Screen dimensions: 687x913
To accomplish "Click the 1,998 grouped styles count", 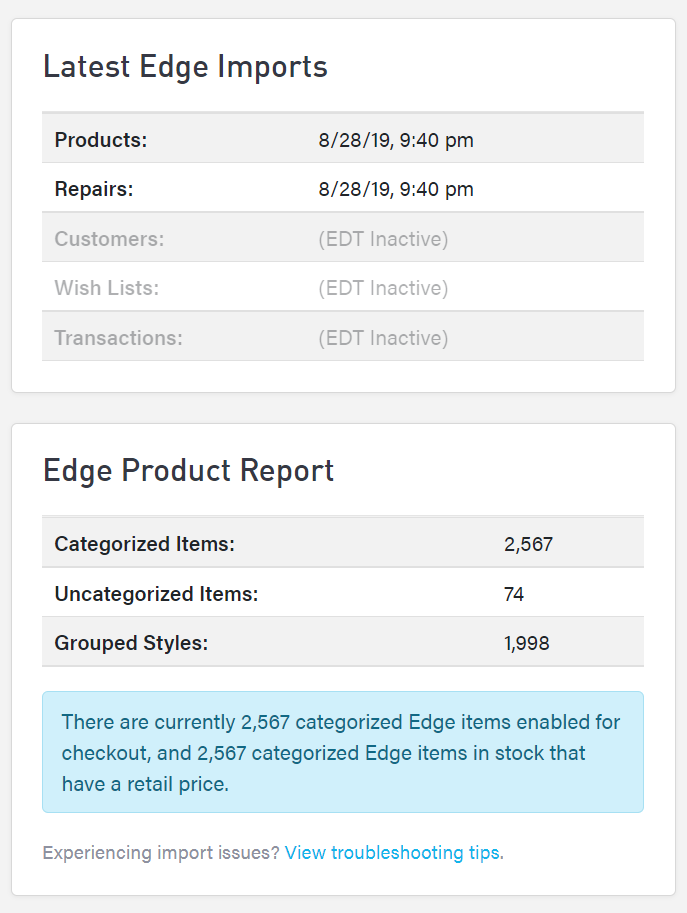I will pos(526,643).
